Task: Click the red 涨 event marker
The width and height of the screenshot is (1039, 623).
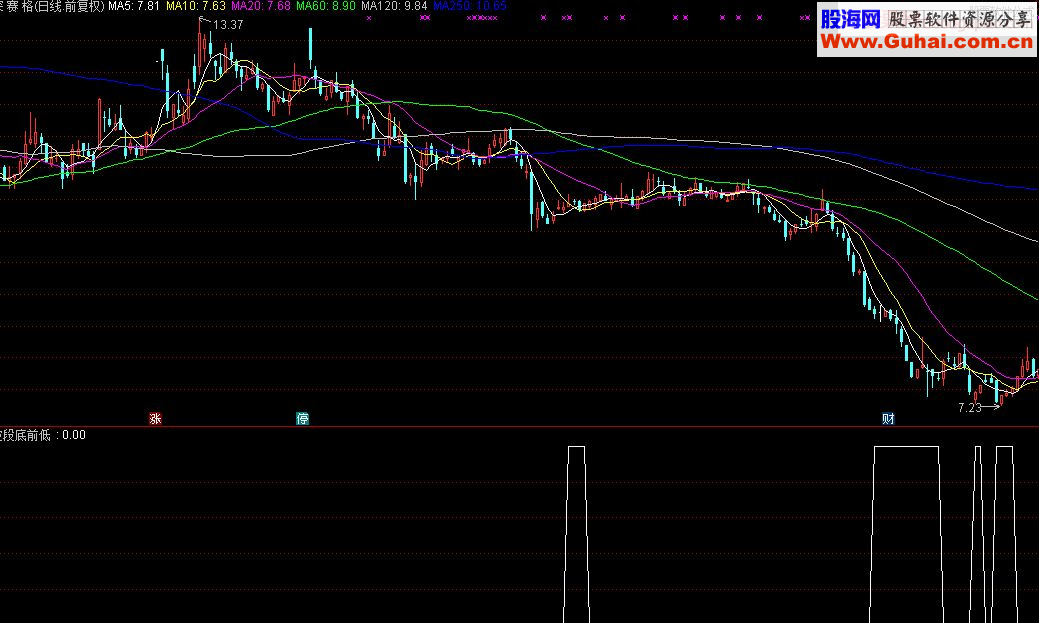Action: tap(155, 418)
